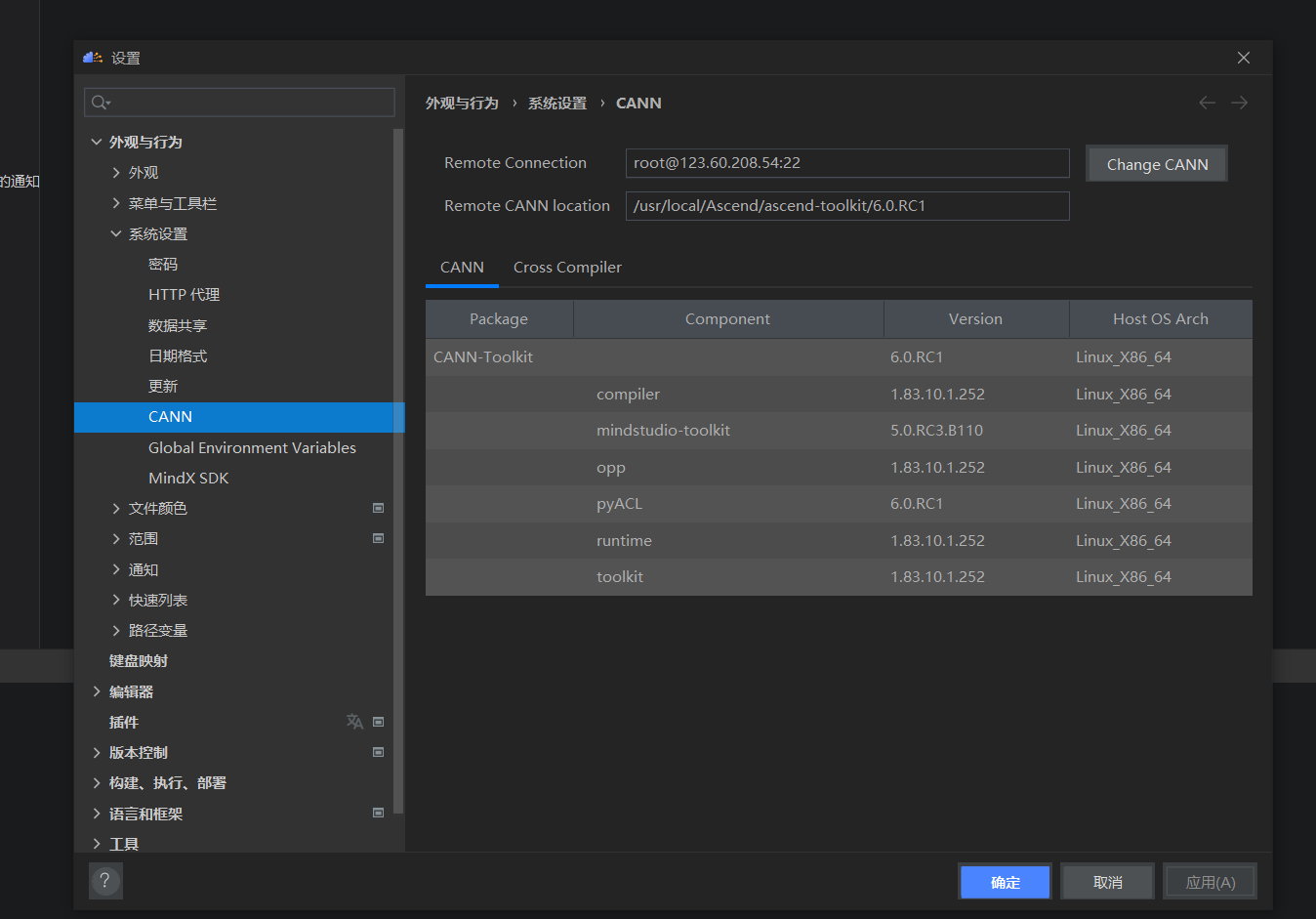This screenshot has height=919, width=1316.
Task: Click the settings search field
Action: (239, 103)
